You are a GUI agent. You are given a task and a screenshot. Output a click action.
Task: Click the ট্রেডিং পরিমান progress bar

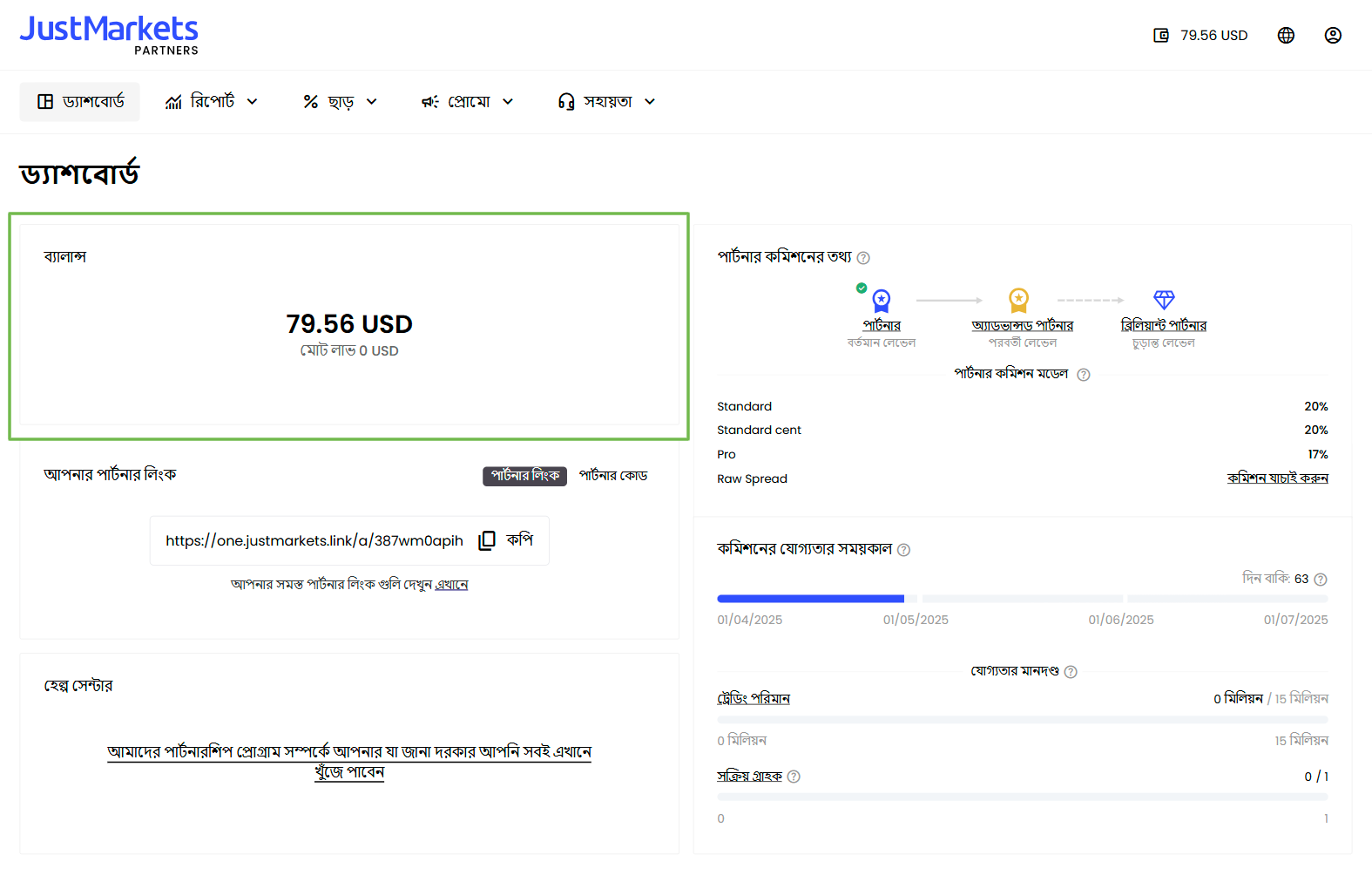click(1023, 720)
